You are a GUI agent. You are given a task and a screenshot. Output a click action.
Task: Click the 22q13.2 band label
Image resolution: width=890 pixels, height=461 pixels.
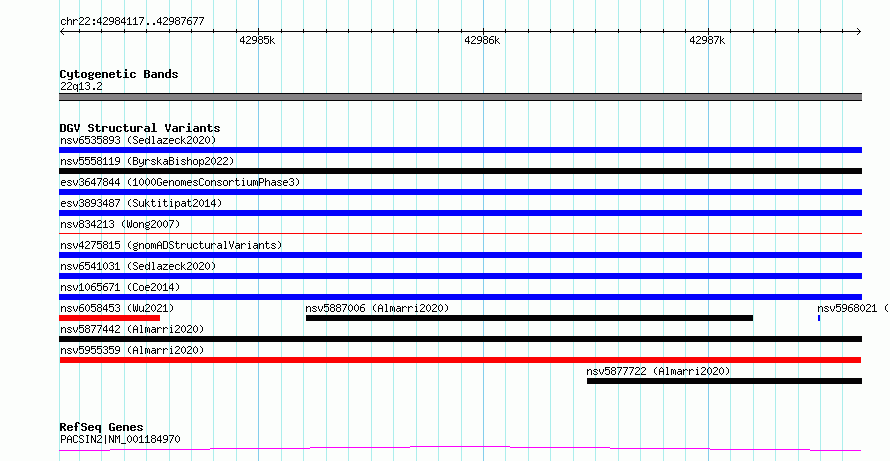click(x=81, y=87)
